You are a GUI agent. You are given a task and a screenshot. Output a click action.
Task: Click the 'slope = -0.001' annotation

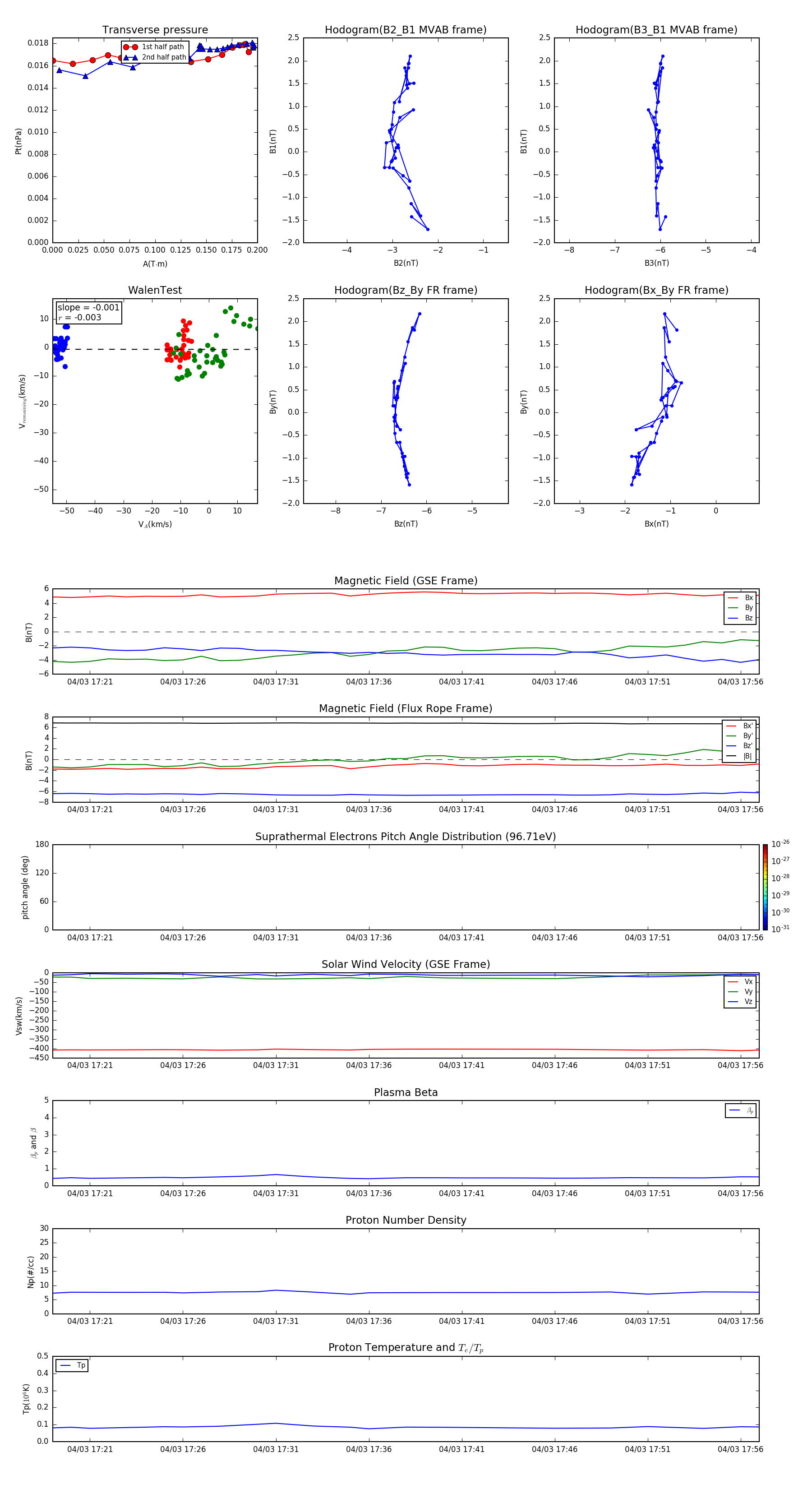tap(88, 308)
